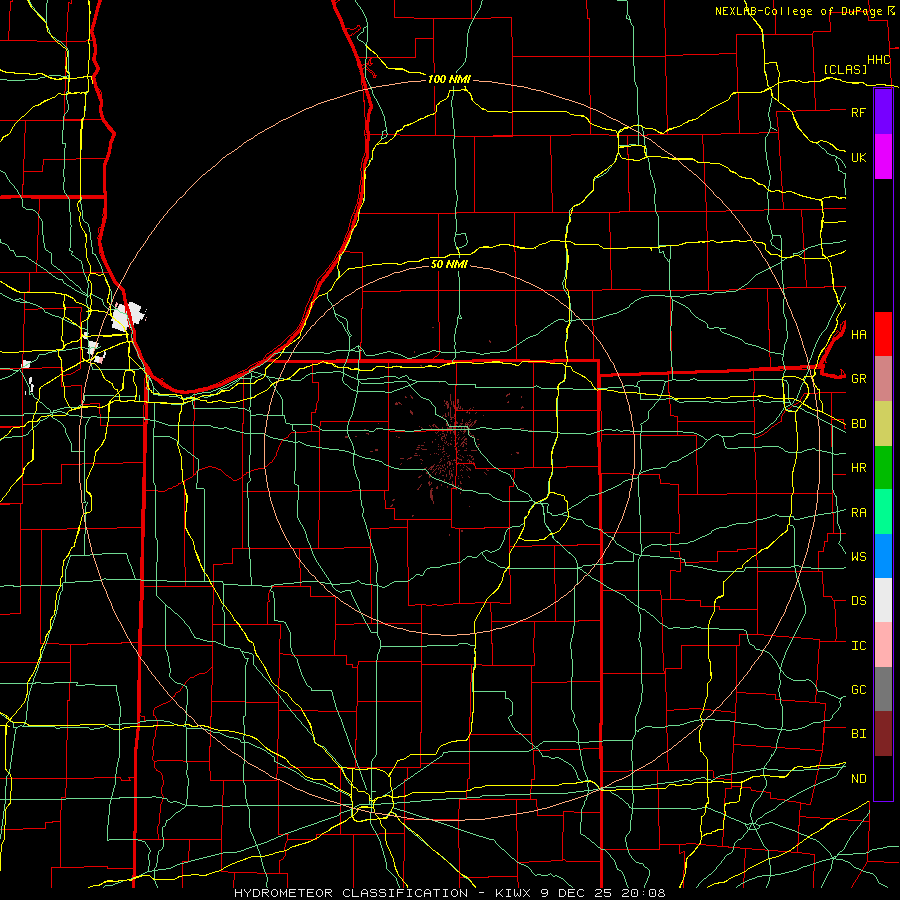Screen dimensions: 900x900
Task: Click the HHC product code text
Action: click(878, 60)
